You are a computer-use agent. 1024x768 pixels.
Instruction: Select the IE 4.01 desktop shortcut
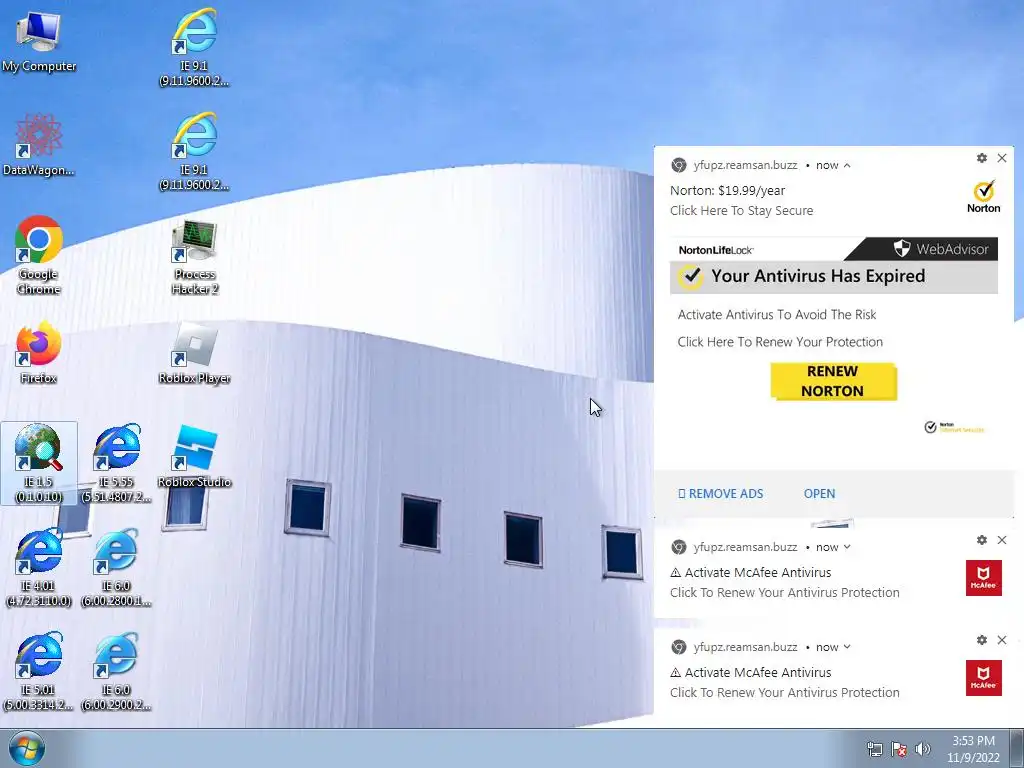coord(39,568)
